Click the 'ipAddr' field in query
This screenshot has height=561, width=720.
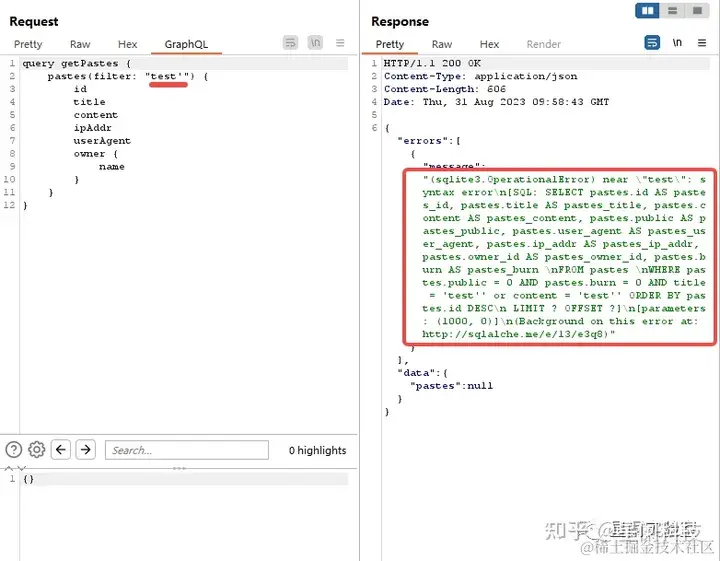coord(92,128)
